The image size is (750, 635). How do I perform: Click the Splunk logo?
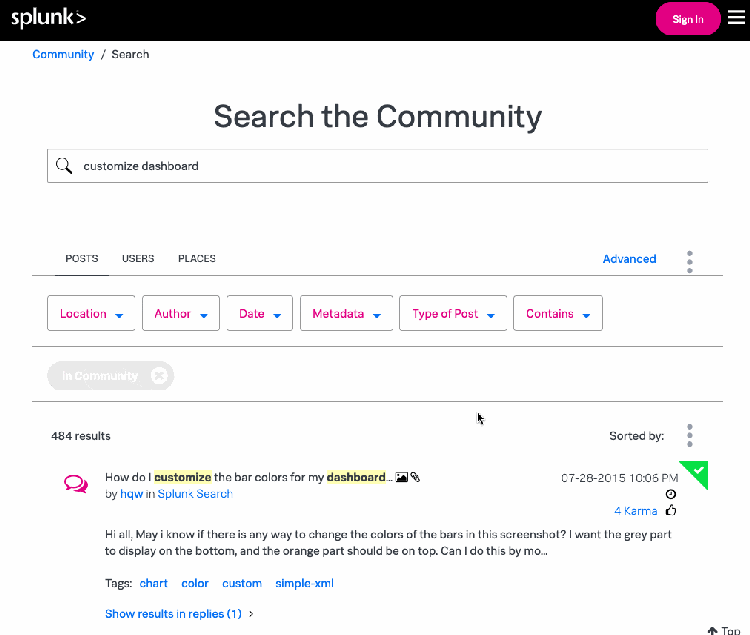[x=49, y=18]
